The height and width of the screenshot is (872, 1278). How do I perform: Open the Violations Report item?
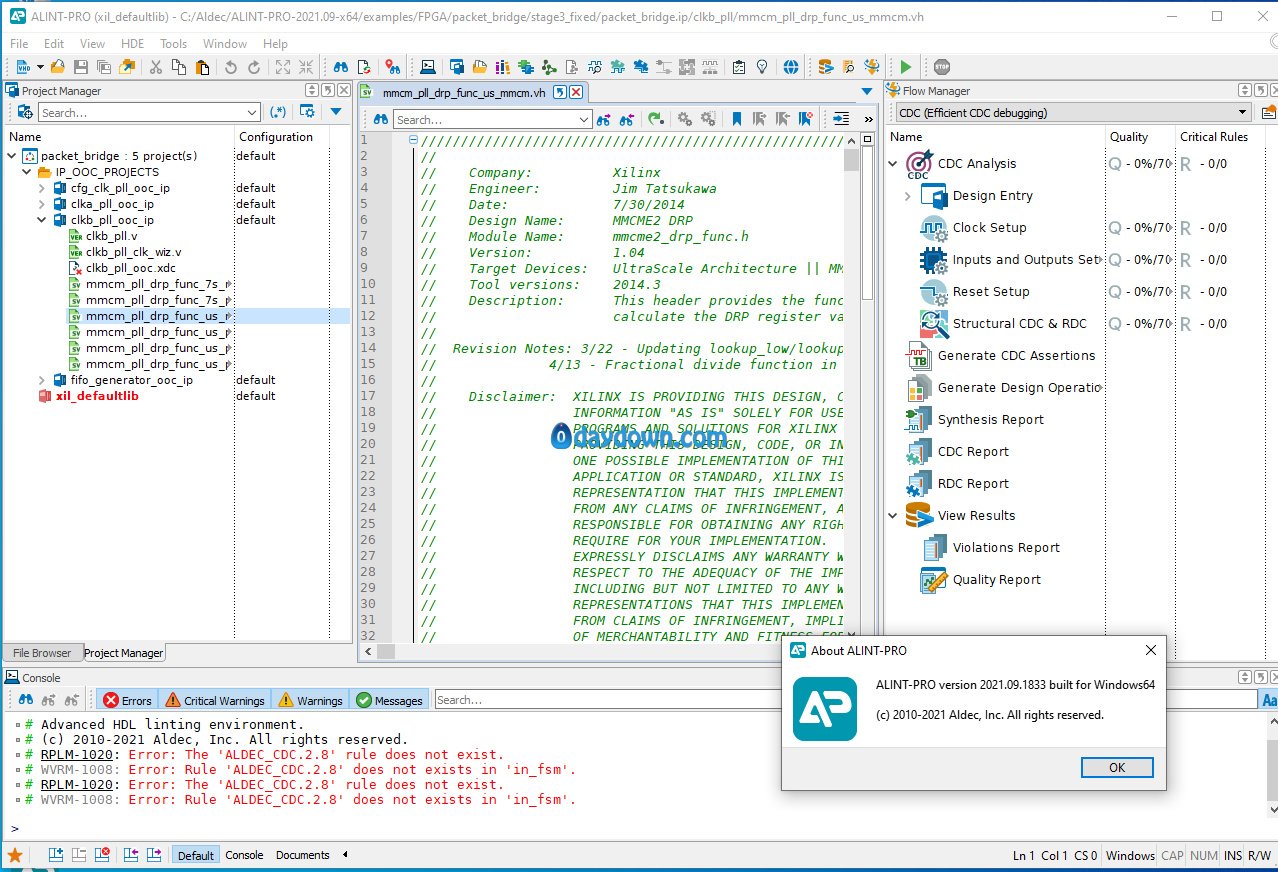pyautogui.click(x=1006, y=547)
